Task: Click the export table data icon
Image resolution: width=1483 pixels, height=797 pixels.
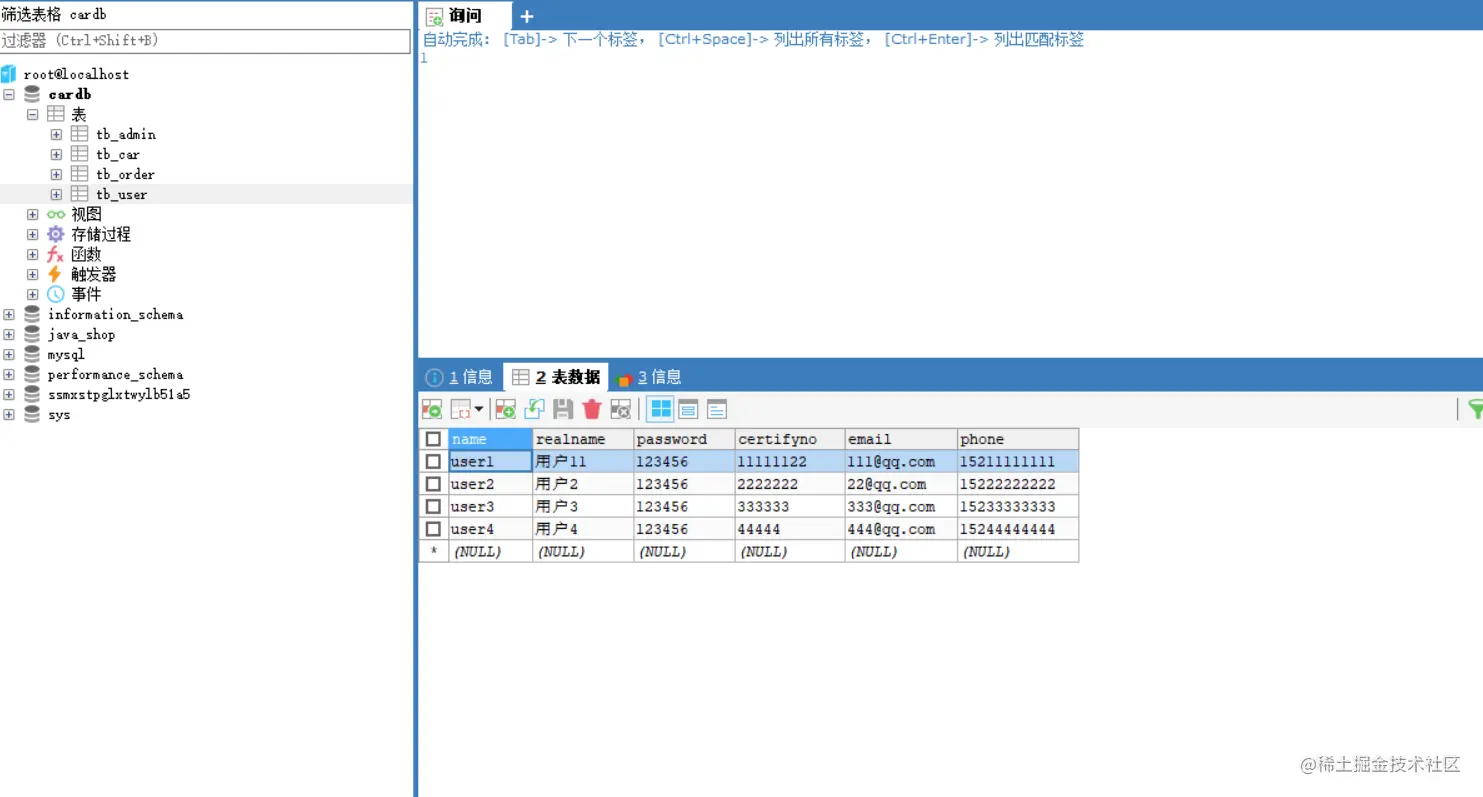Action: (x=432, y=409)
